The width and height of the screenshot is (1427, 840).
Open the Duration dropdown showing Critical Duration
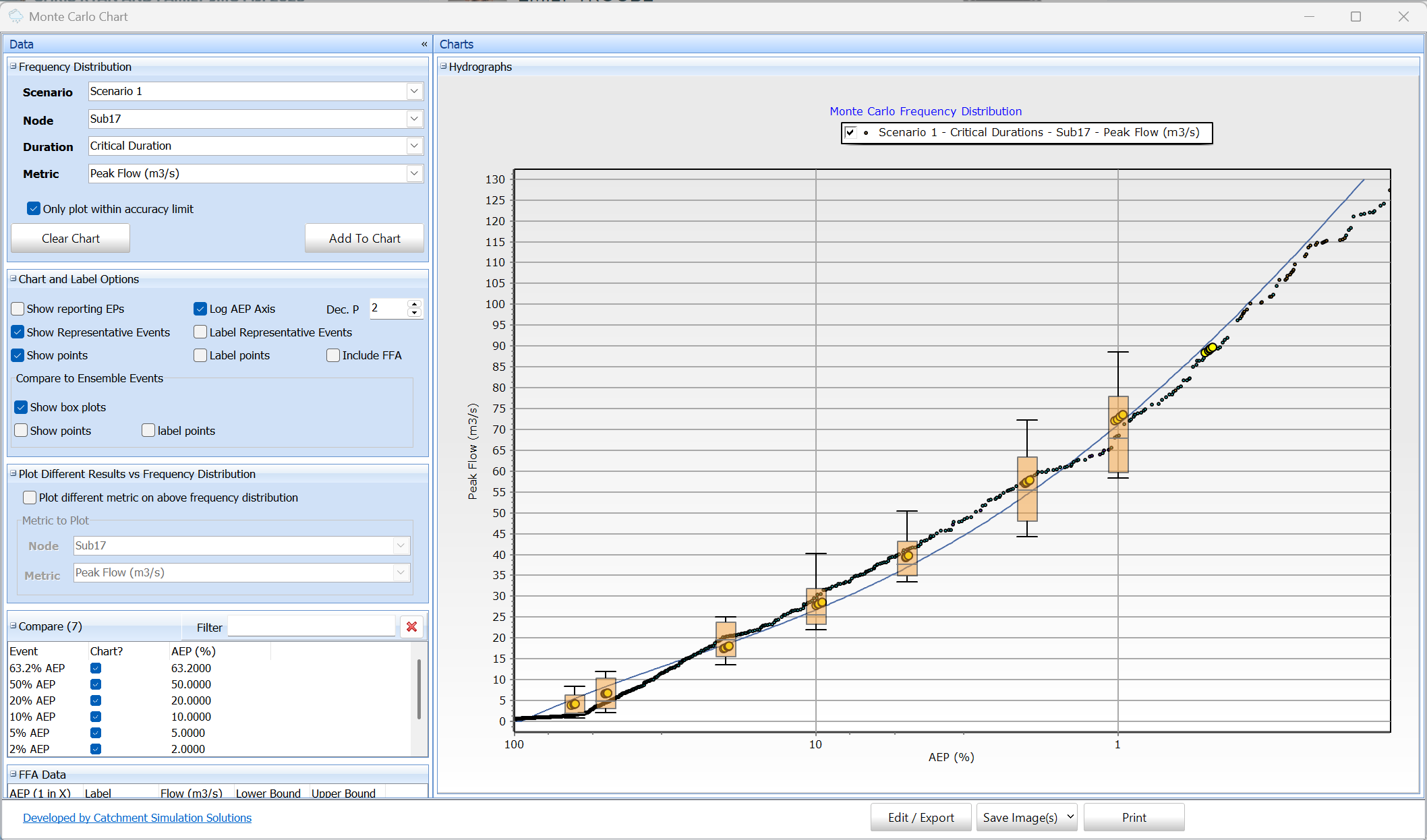pyautogui.click(x=413, y=146)
